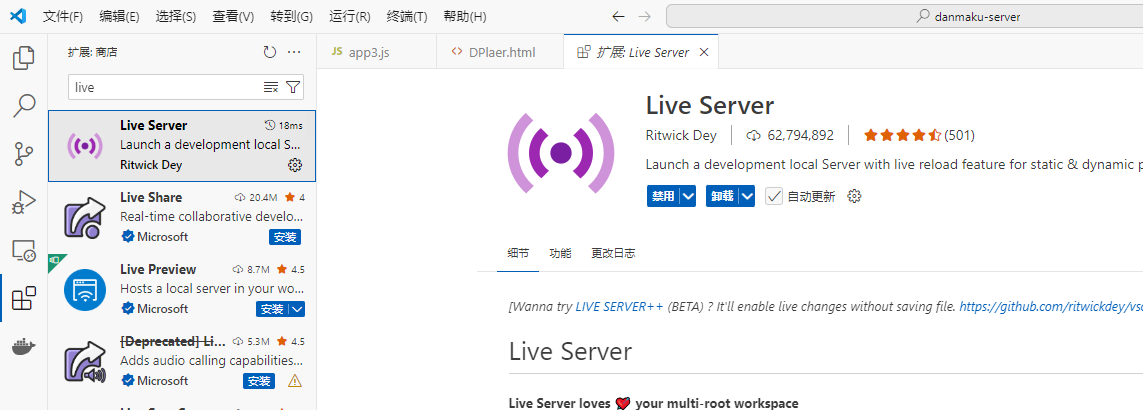Click the Live Share extension icon
Screen dimensions: 1143x410
85,218
